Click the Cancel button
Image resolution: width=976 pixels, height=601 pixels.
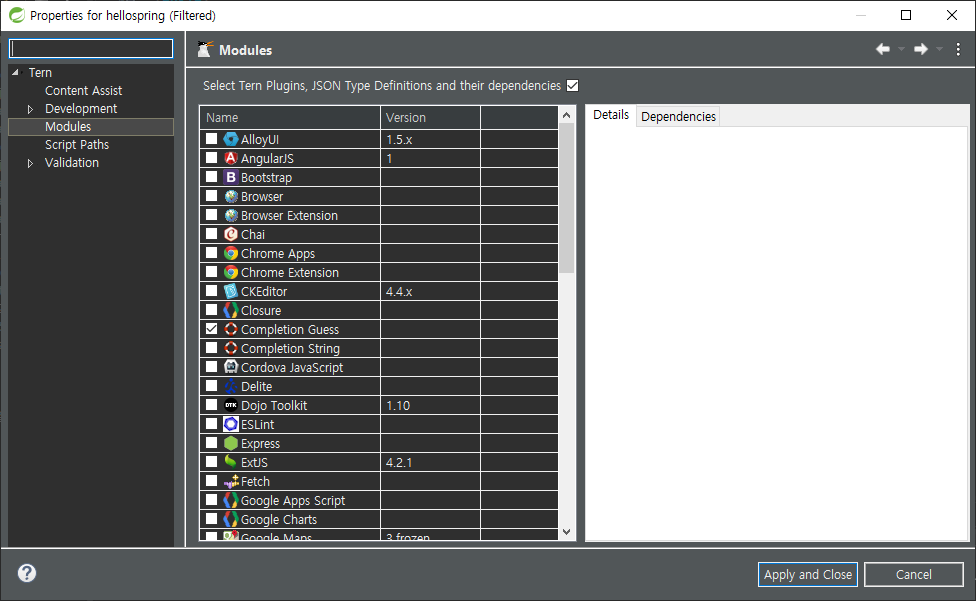pyautogui.click(x=914, y=574)
